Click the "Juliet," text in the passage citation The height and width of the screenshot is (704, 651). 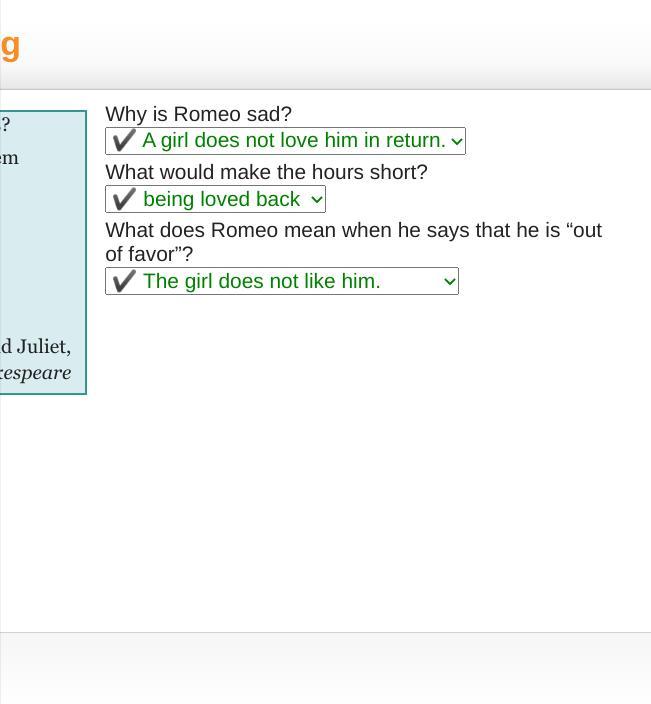pos(44,347)
